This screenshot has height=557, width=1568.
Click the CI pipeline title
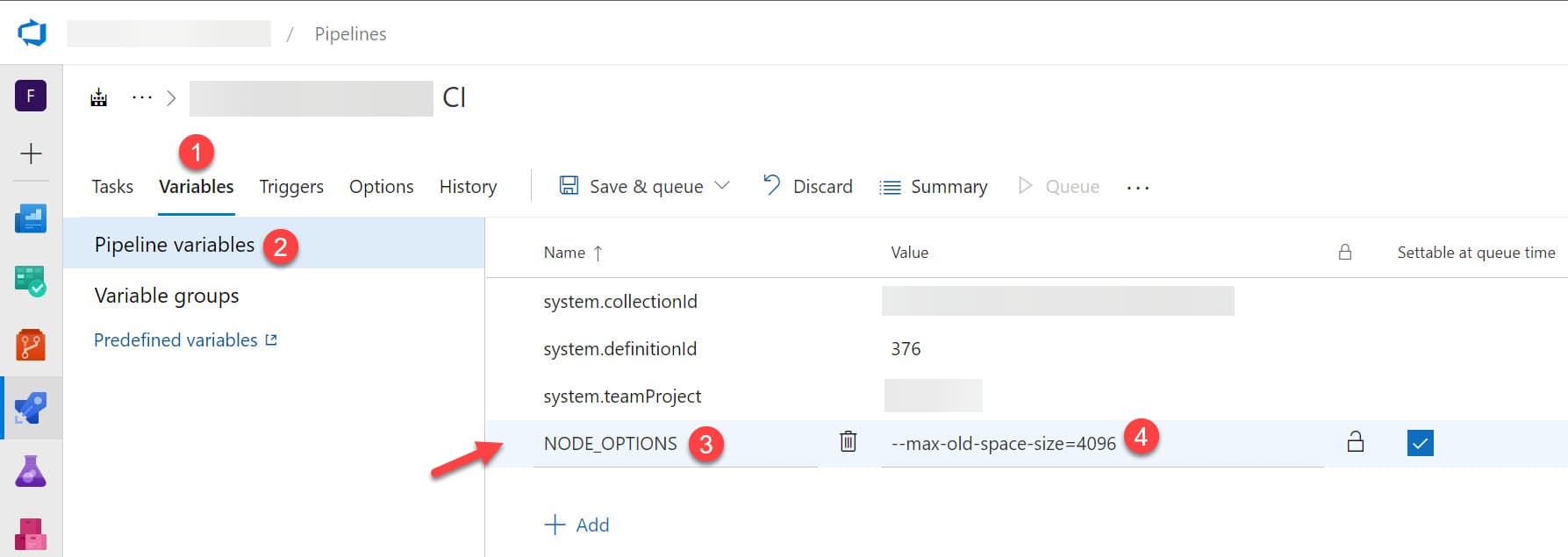point(455,97)
